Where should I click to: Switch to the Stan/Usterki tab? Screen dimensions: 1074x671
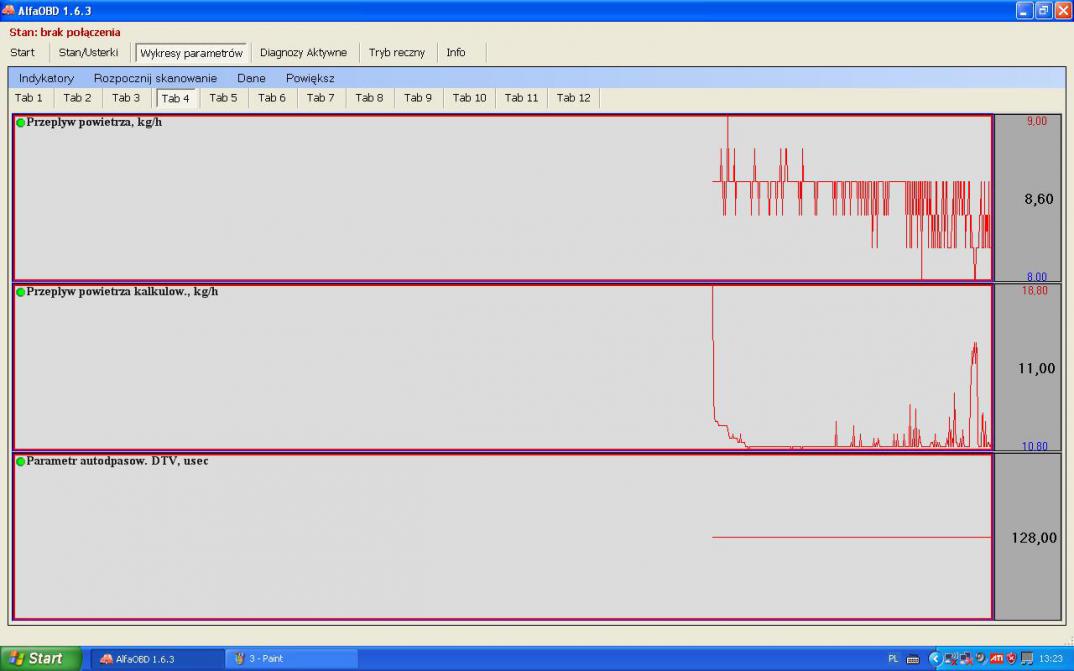88,53
